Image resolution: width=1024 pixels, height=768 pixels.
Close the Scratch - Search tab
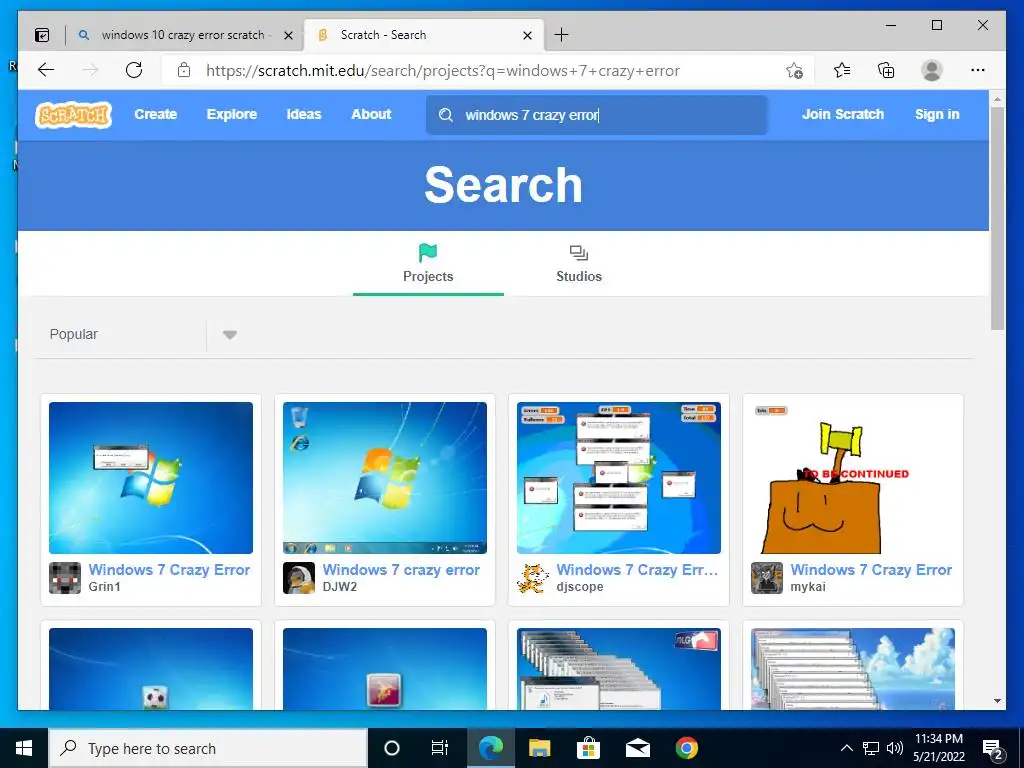pyautogui.click(x=528, y=35)
